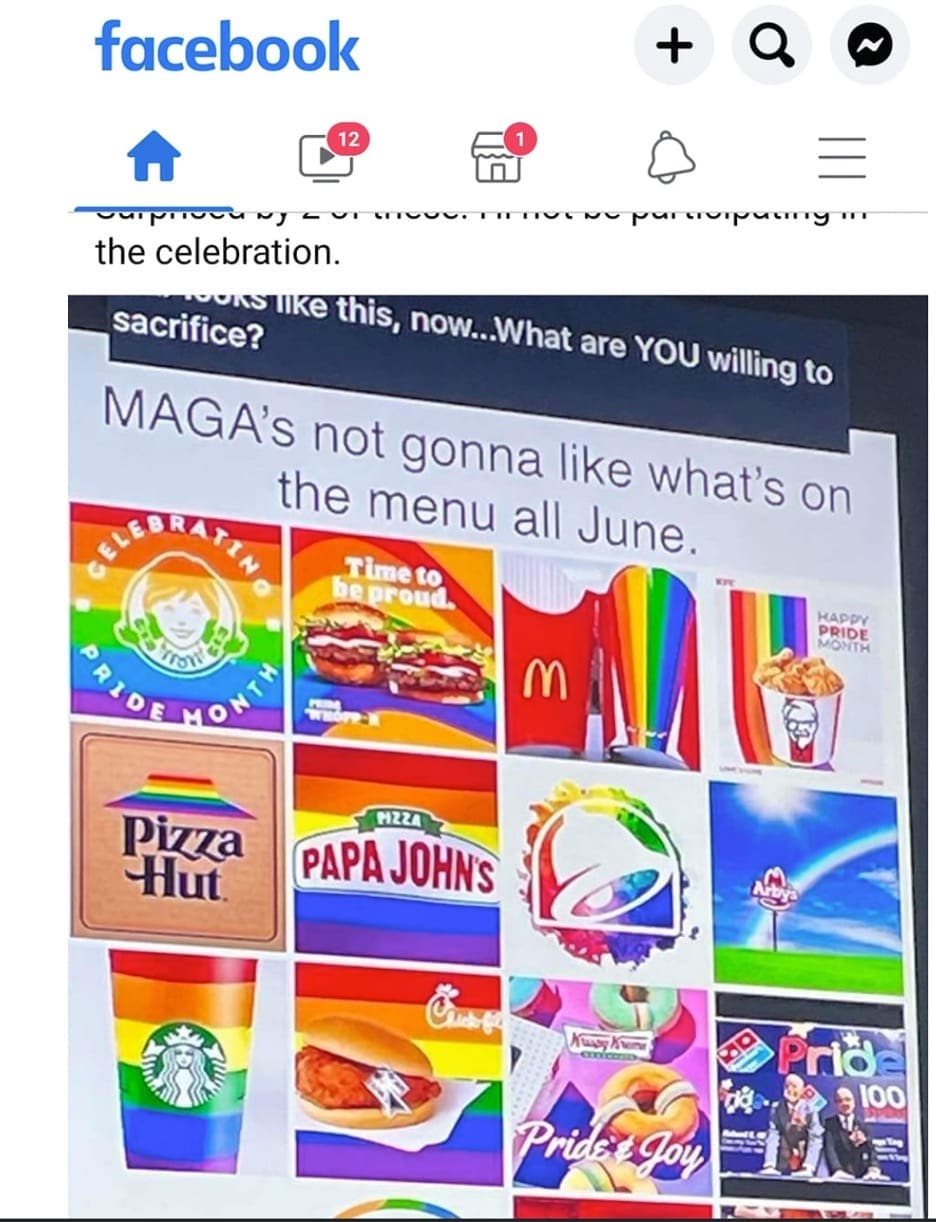Tap the Wendy's pride logo tile
Image resolution: width=936 pixels, height=1222 pixels.
[174, 615]
